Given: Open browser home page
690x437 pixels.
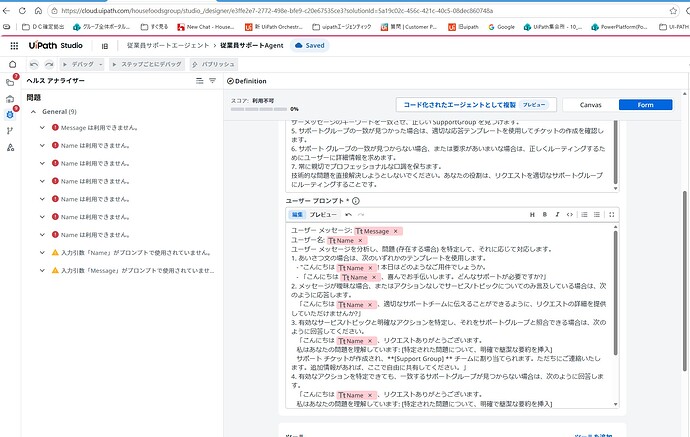Looking at the screenshot, I should pos(38,11).
